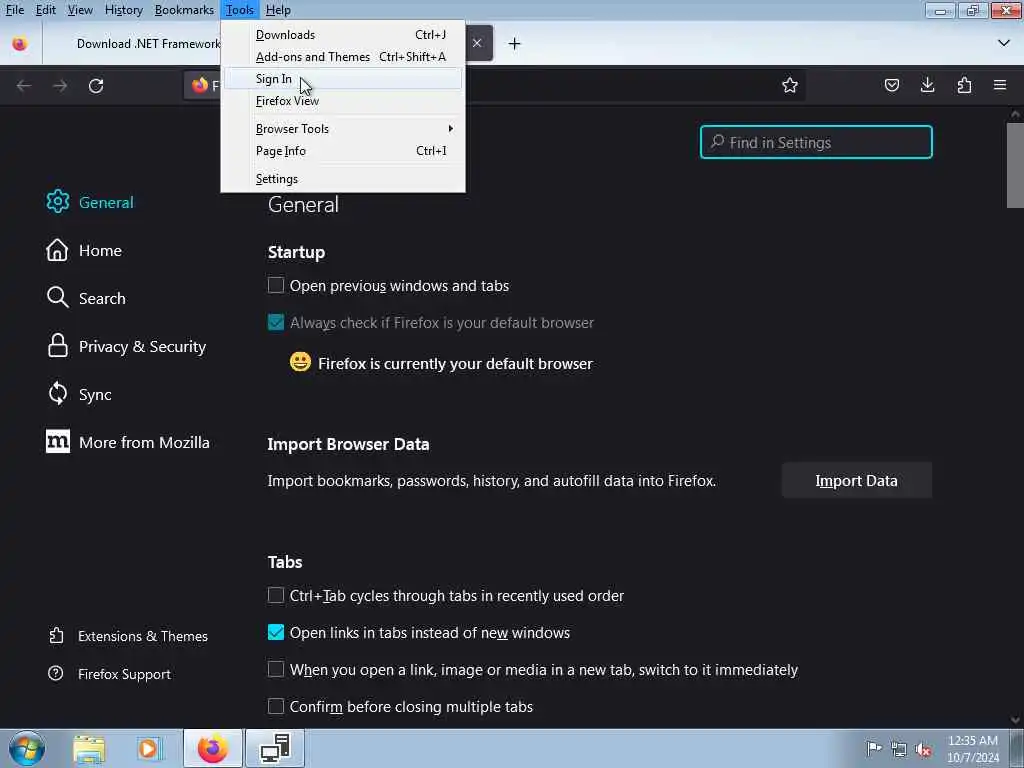Open the Save to Pocket icon

tap(891, 86)
